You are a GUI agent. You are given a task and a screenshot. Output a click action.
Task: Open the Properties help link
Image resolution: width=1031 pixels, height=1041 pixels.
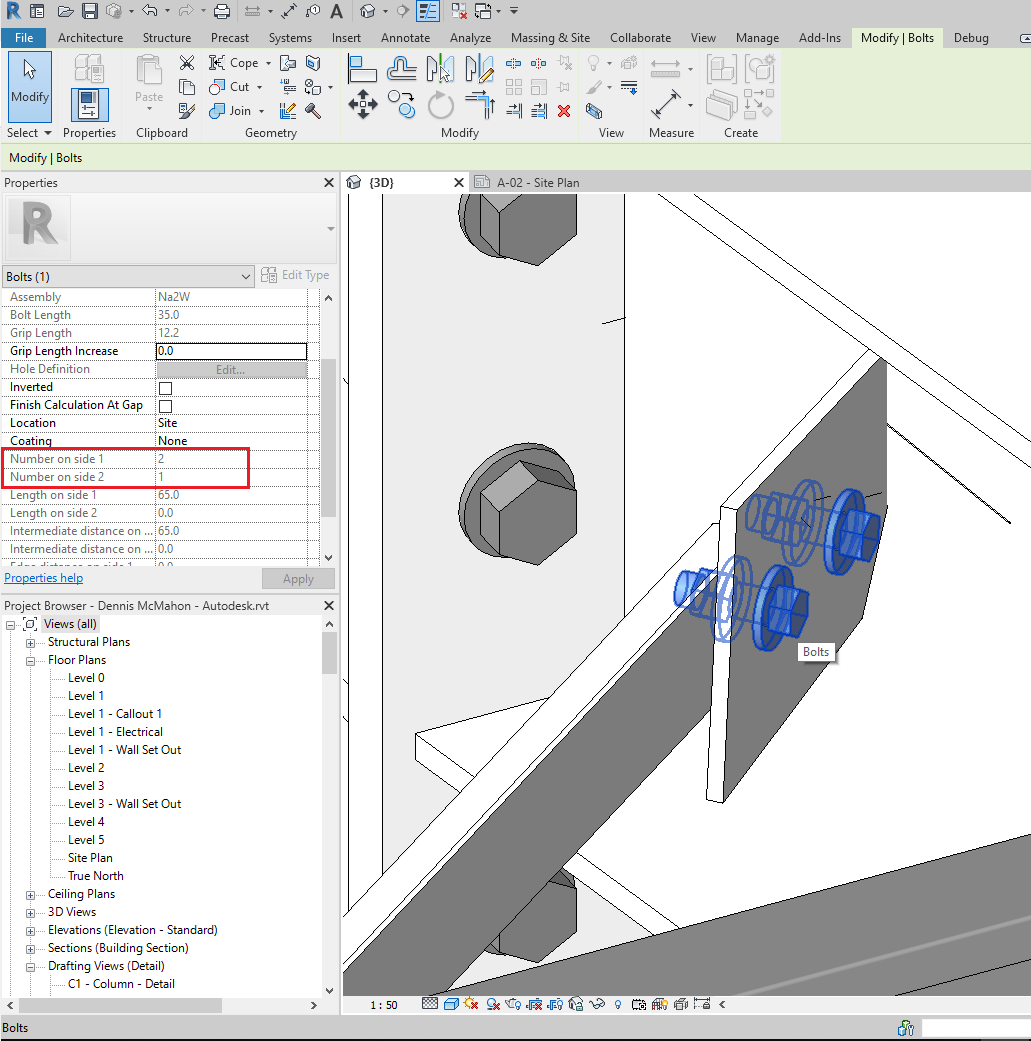coord(43,578)
